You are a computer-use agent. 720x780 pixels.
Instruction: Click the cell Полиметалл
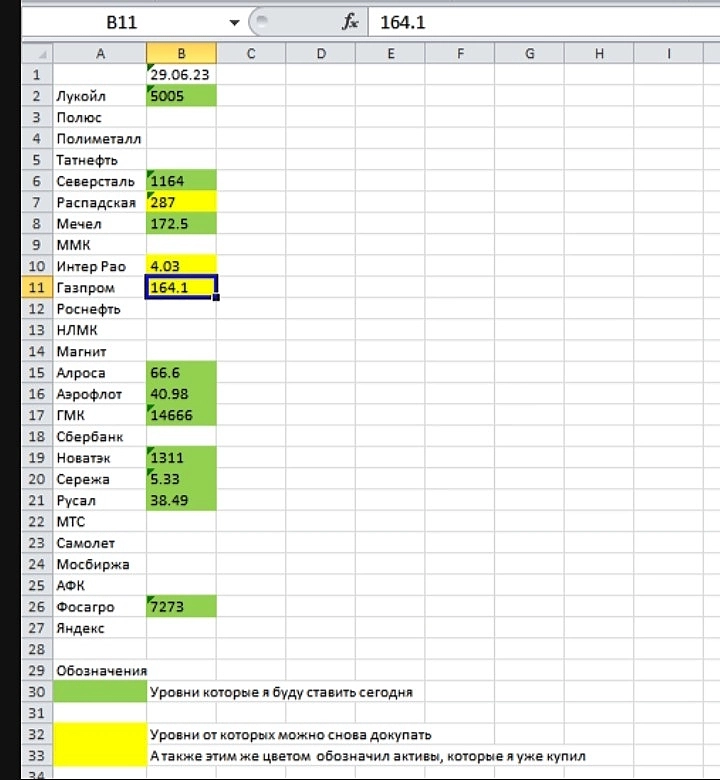100,138
